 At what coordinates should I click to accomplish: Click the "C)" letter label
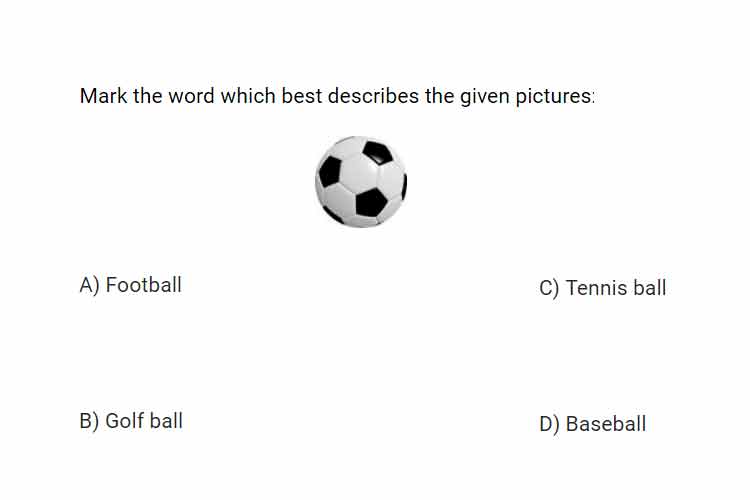tap(549, 288)
